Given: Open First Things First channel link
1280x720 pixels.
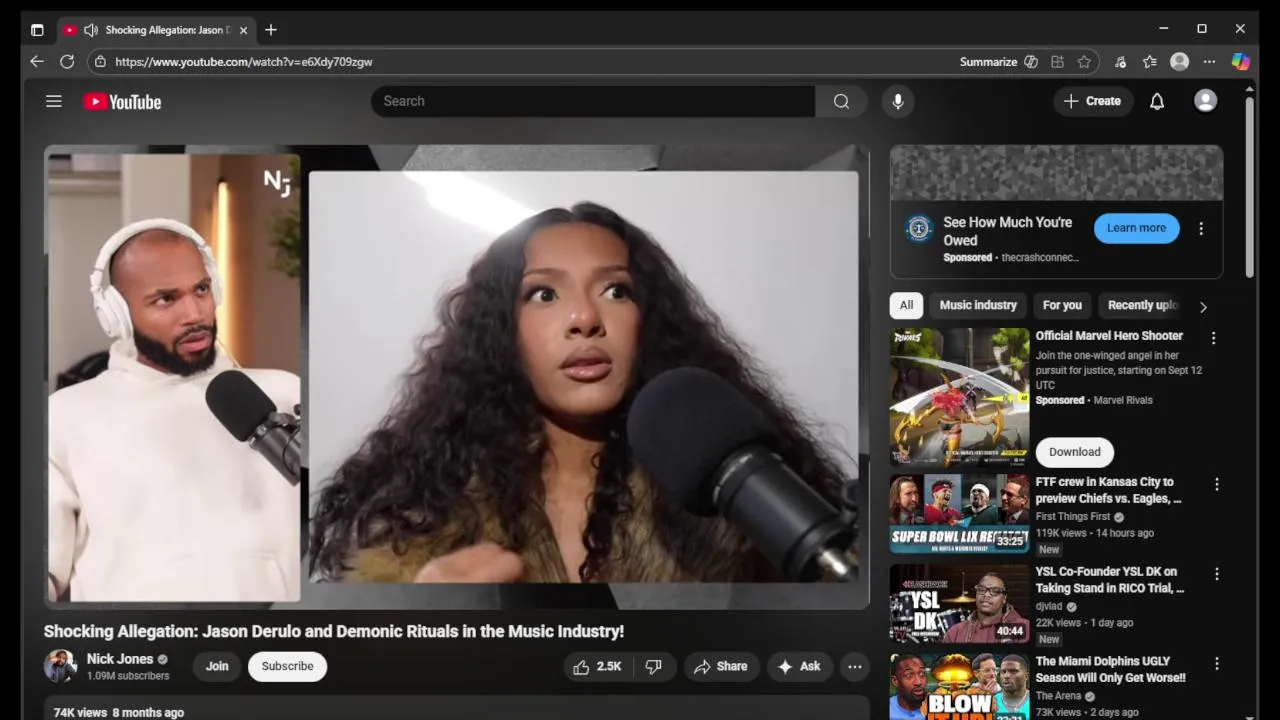Looking at the screenshot, I should [1073, 516].
